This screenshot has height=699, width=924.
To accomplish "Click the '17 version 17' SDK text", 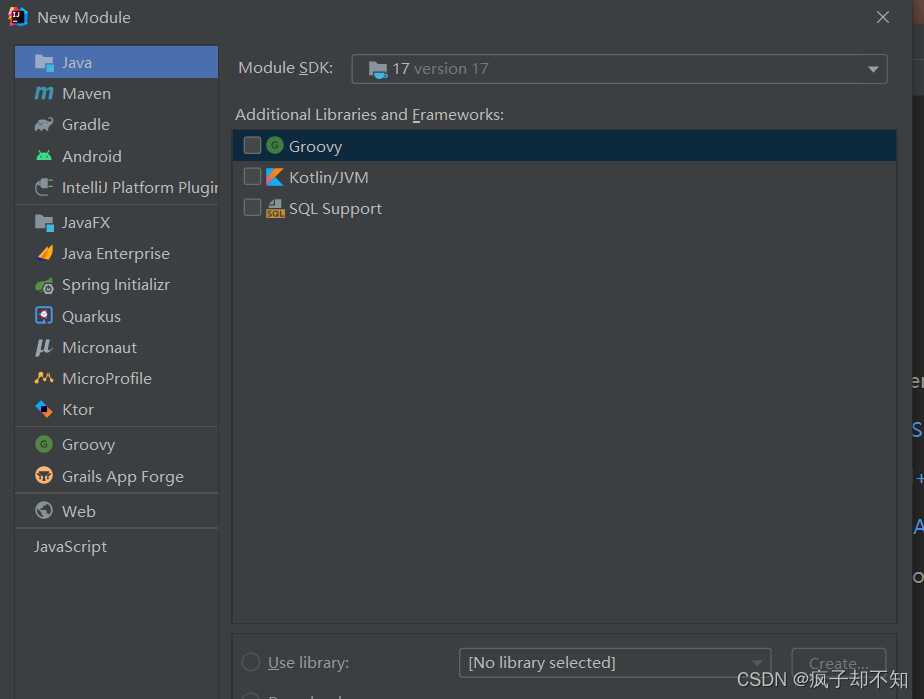I will 440,69.
